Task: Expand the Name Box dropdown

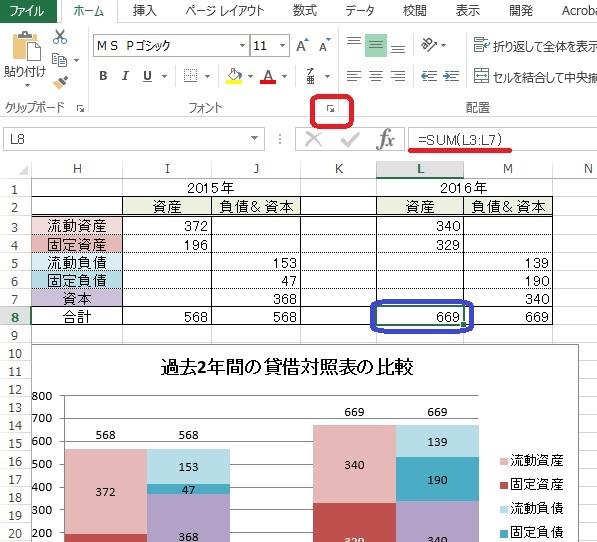Action: click(254, 139)
